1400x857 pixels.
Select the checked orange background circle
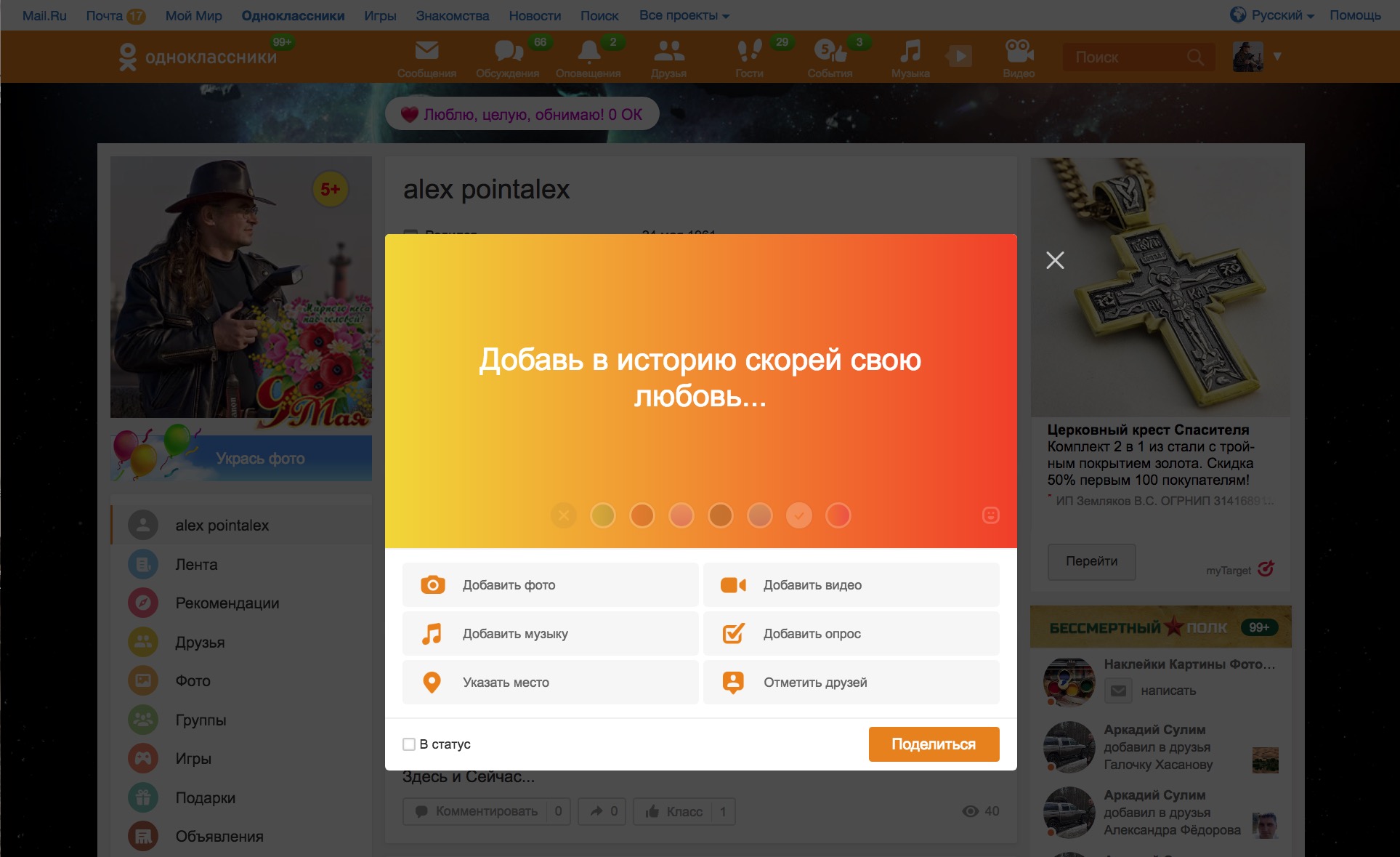tap(799, 515)
